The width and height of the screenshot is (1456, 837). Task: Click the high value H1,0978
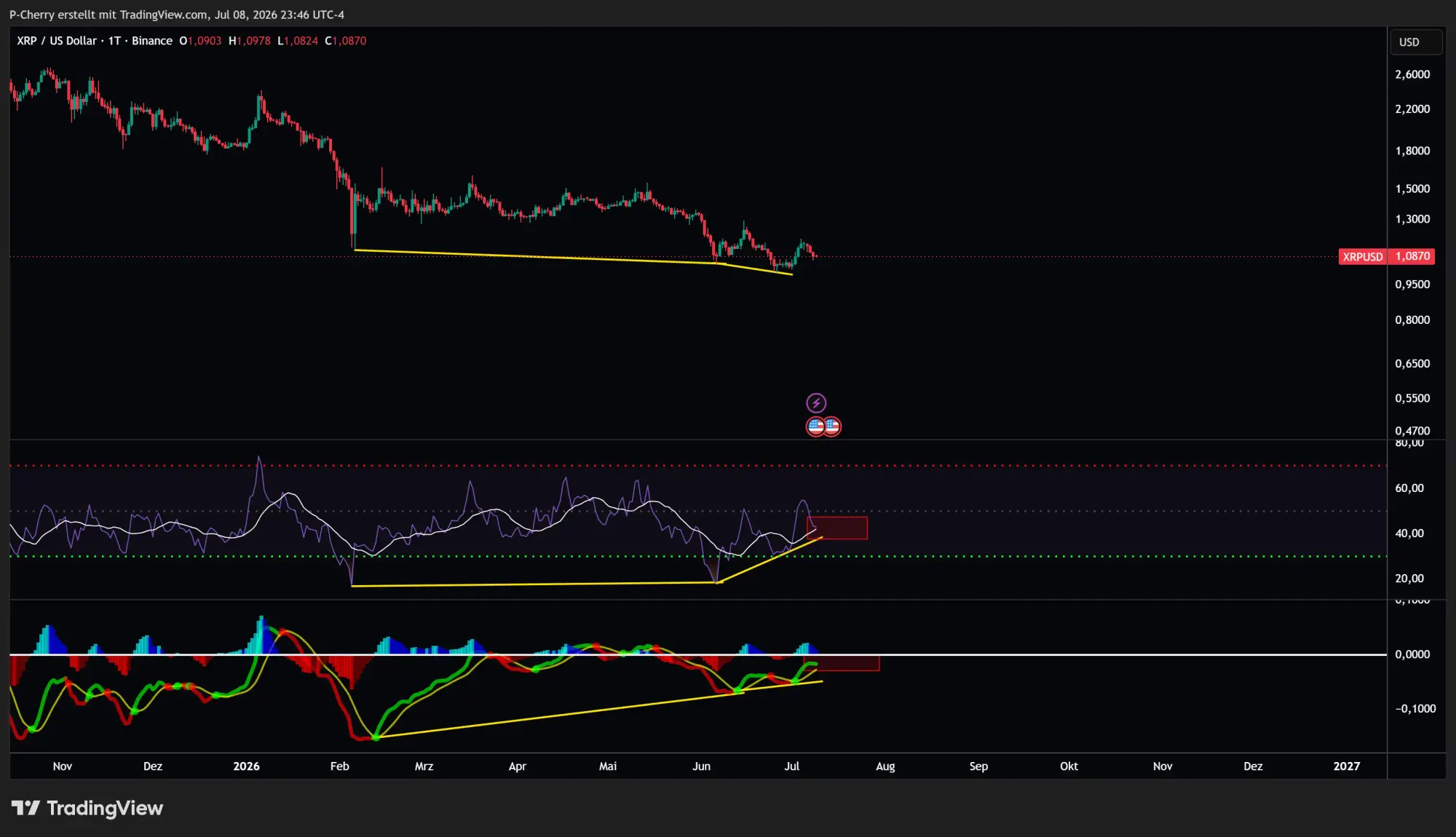point(250,41)
